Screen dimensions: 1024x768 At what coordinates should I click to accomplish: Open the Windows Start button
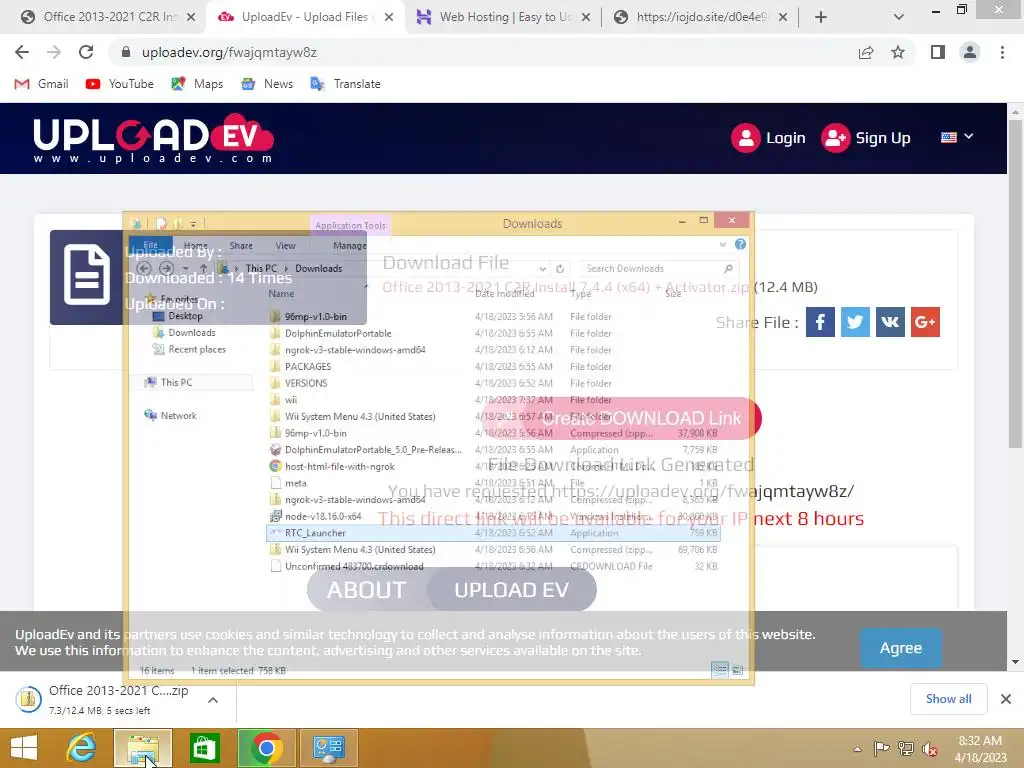24,748
